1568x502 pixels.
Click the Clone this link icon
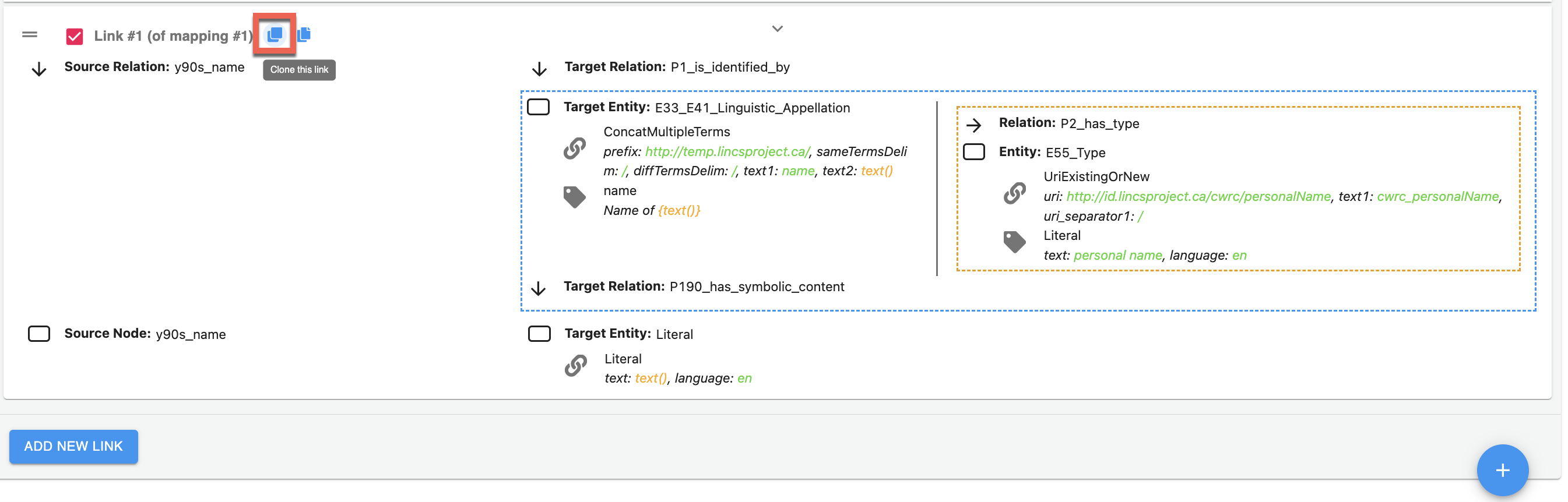point(275,35)
